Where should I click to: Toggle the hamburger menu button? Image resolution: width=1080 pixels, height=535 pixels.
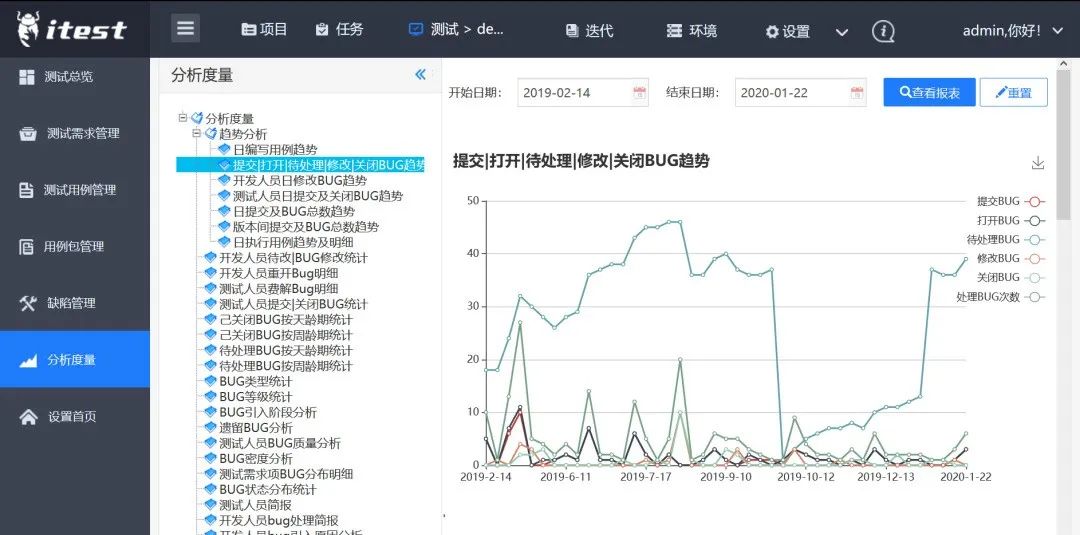[185, 28]
